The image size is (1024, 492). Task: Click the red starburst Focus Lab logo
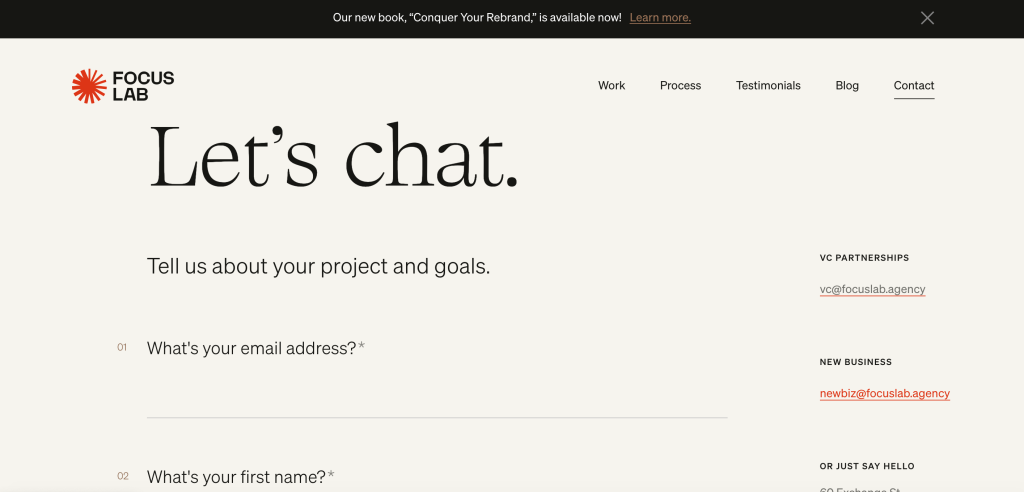point(89,86)
